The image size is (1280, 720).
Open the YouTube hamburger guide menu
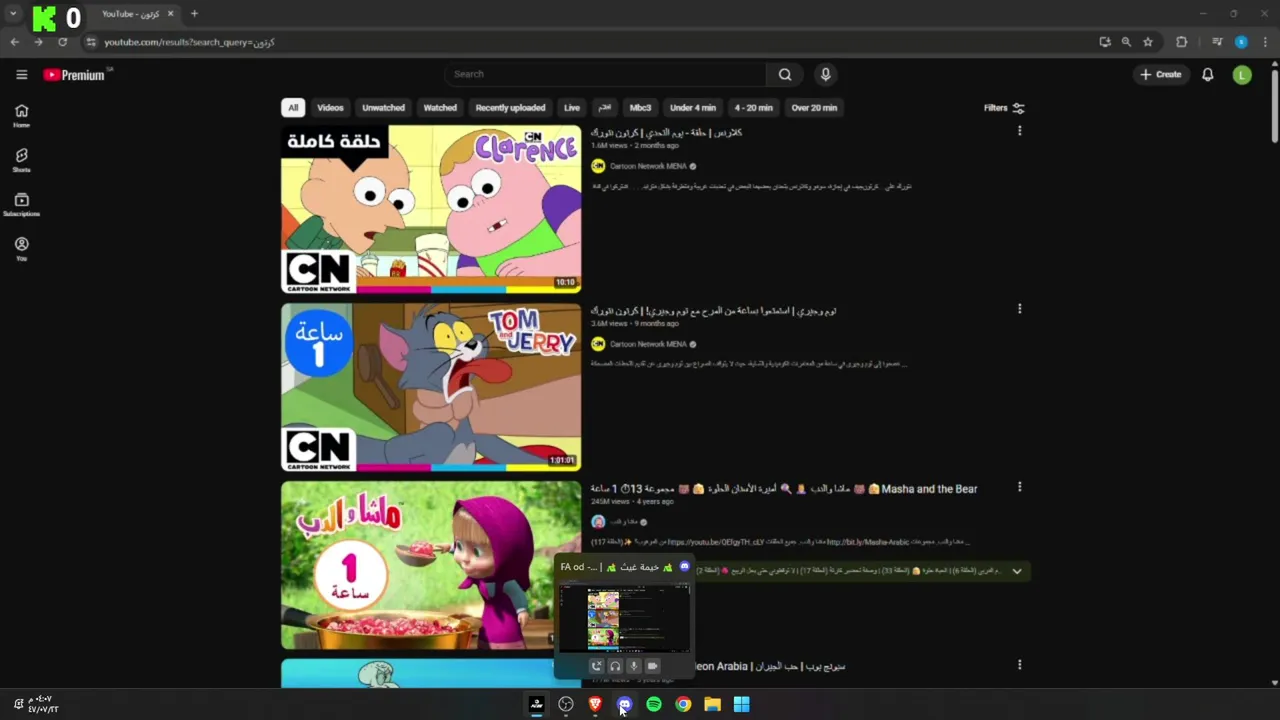[x=21, y=74]
